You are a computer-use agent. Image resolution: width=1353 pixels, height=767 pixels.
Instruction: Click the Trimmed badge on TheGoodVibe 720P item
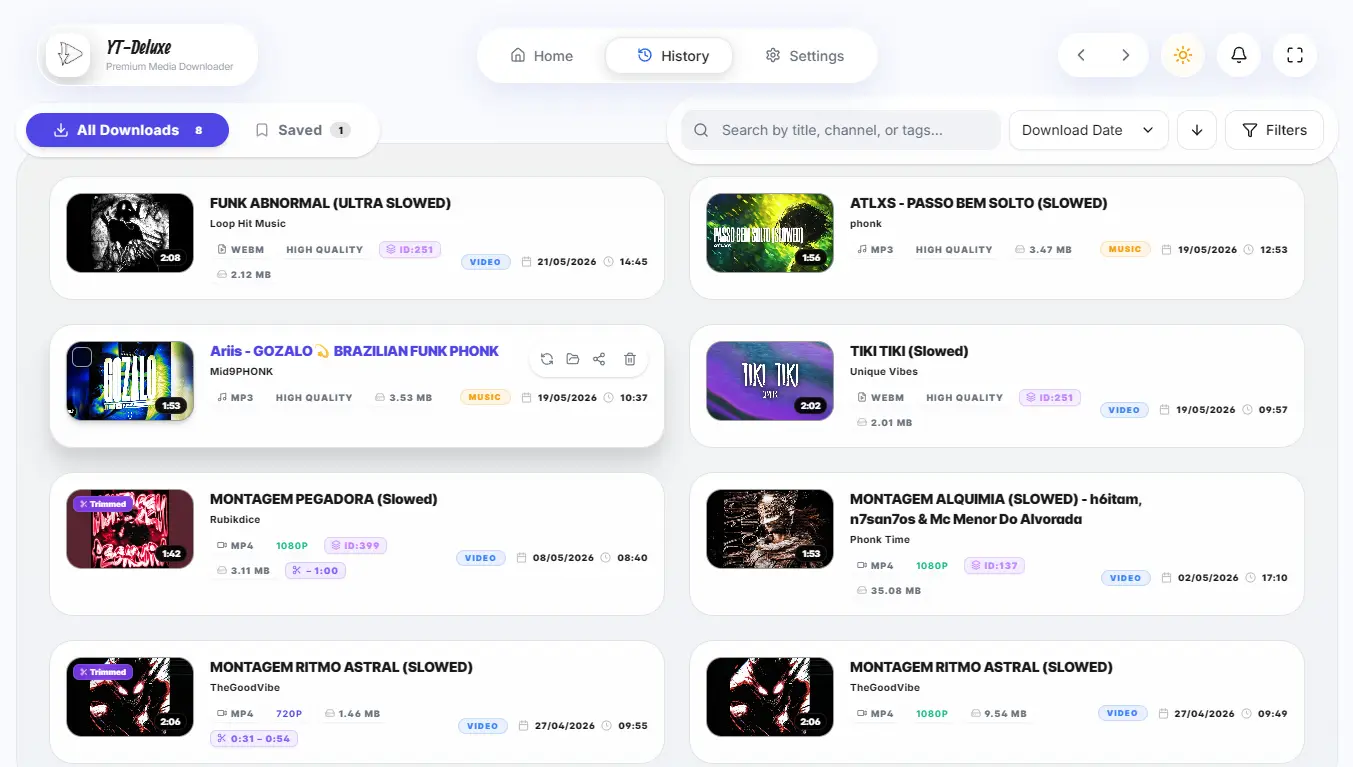pyautogui.click(x=103, y=672)
